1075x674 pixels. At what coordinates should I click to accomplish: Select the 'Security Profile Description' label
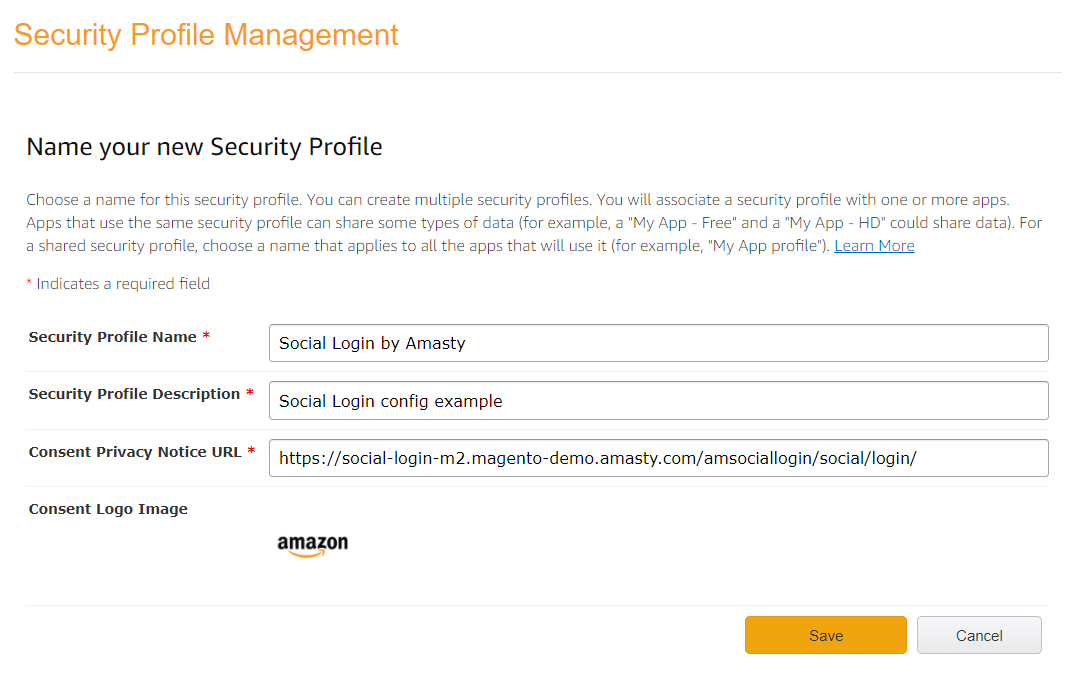134,394
